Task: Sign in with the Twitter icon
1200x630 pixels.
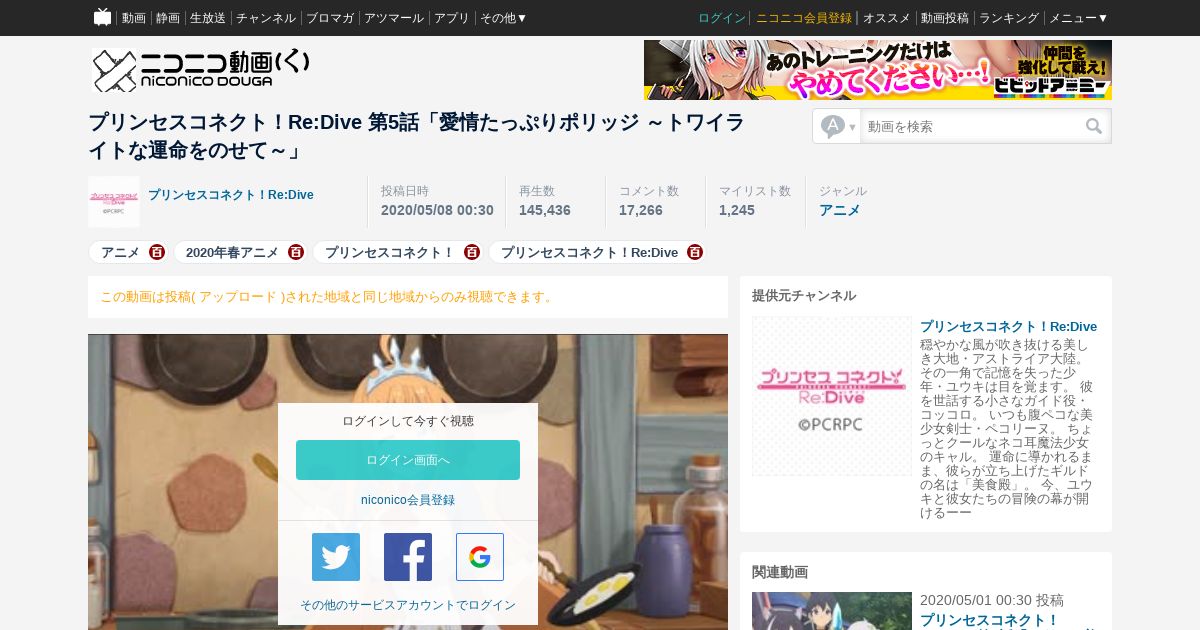Action: click(x=336, y=557)
